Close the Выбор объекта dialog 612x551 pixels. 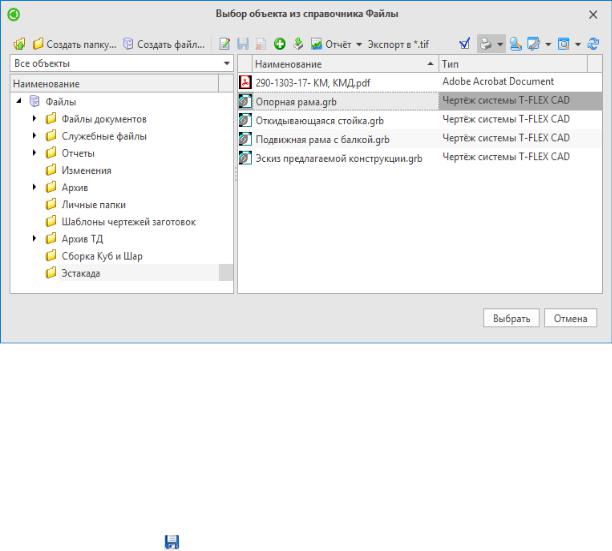(593, 15)
